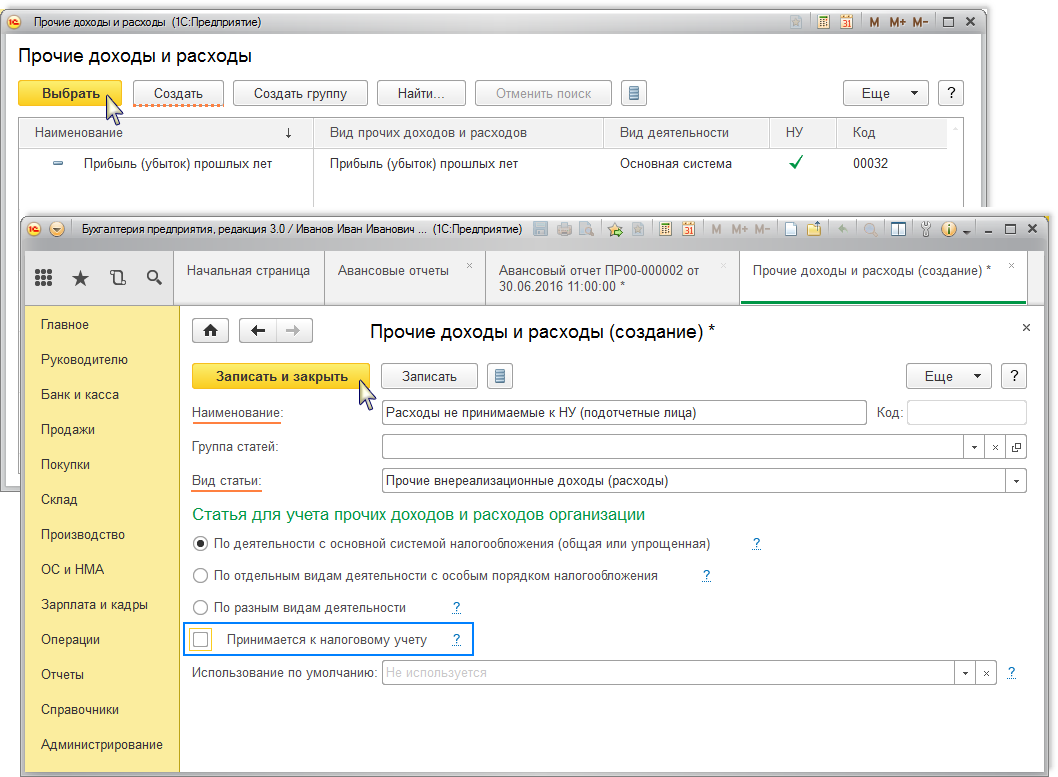This screenshot has height=777, width=1058.
Task: Click the help link beside 'По разным видам деятельности'
Action: point(457,607)
